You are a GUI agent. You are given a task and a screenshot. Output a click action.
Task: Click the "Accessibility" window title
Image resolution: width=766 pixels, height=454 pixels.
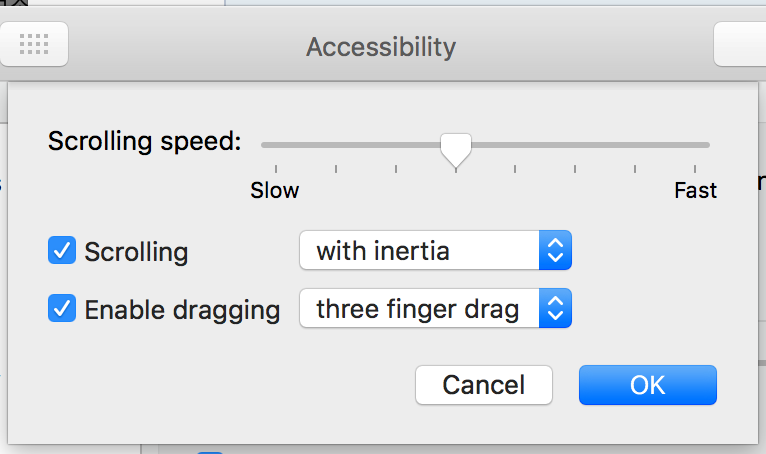point(381,46)
